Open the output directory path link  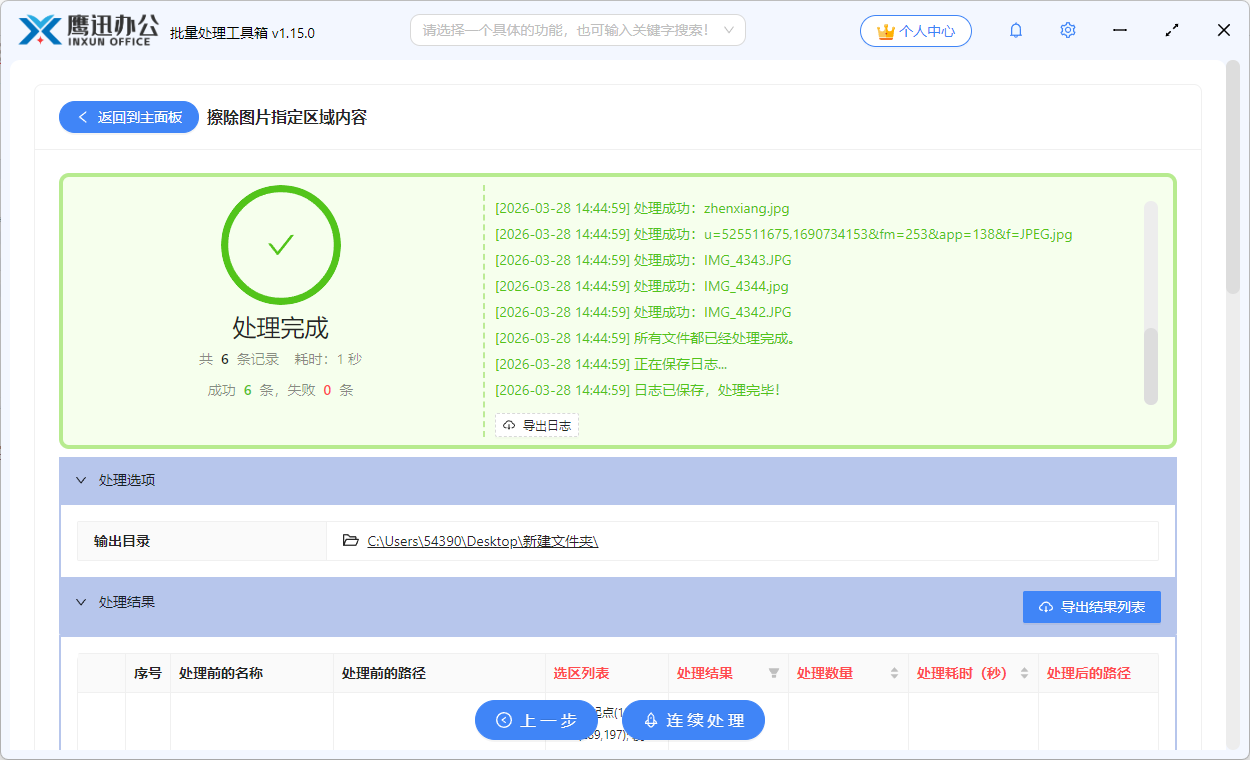point(482,540)
